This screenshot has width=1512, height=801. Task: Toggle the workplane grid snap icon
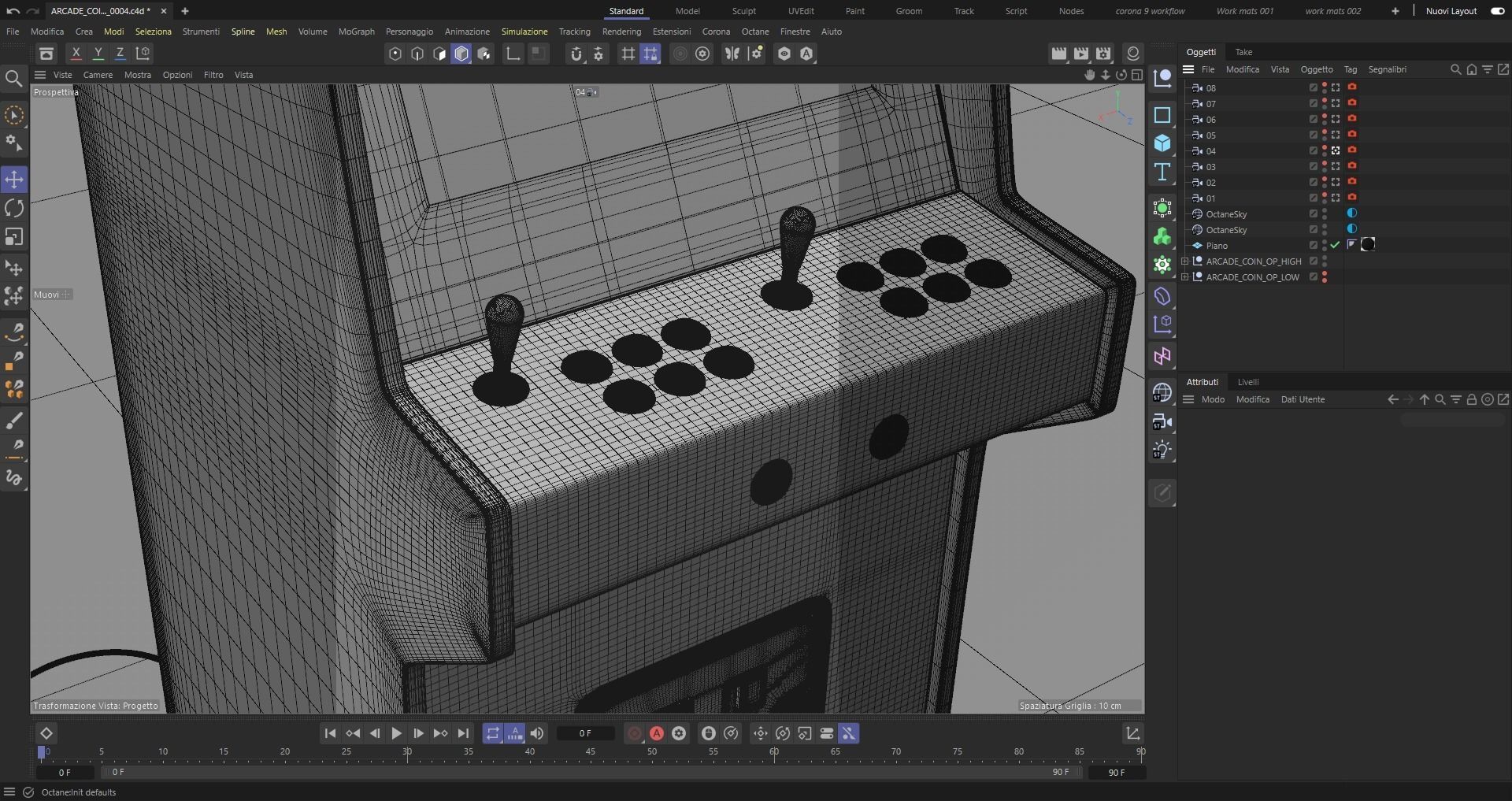point(650,54)
